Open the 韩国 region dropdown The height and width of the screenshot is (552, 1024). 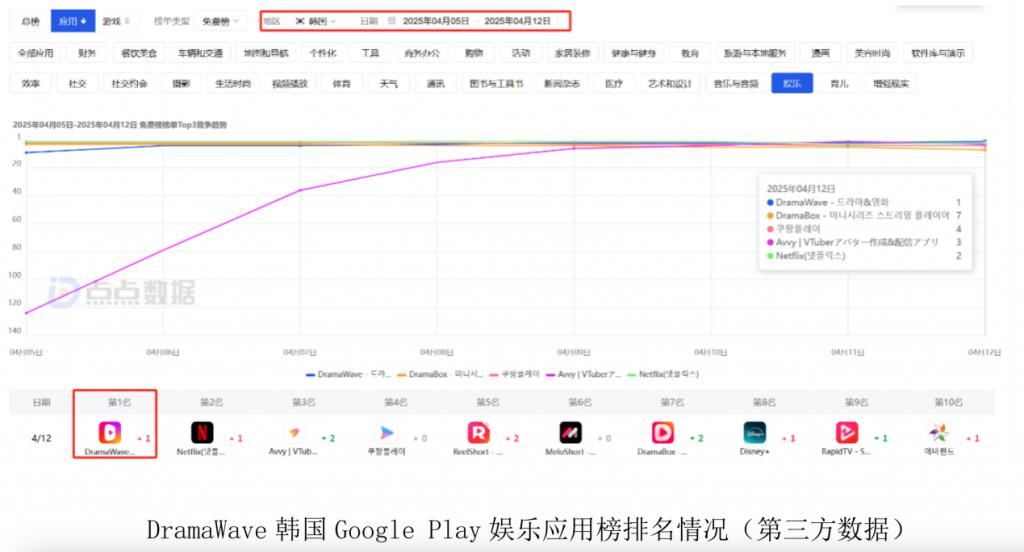coord(316,21)
